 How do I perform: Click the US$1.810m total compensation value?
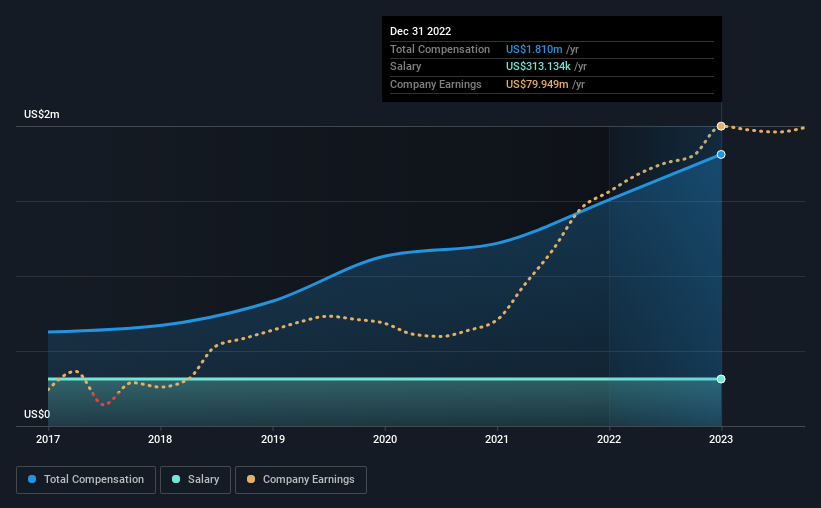pyautogui.click(x=534, y=49)
